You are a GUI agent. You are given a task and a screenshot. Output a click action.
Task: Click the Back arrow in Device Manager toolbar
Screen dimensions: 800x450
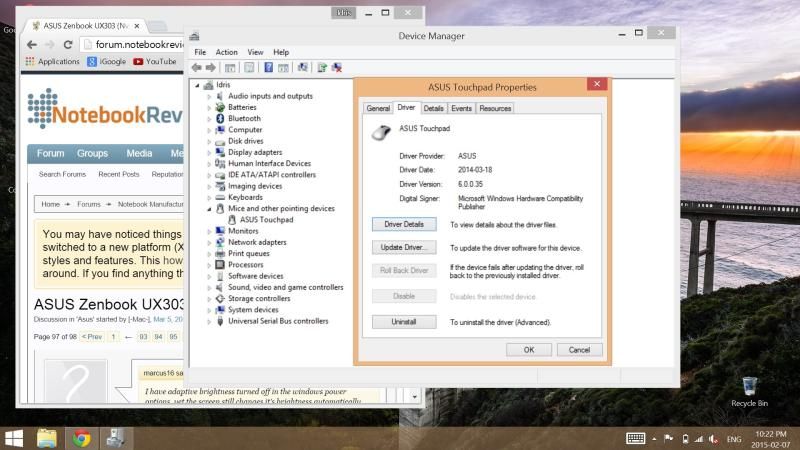pos(196,67)
